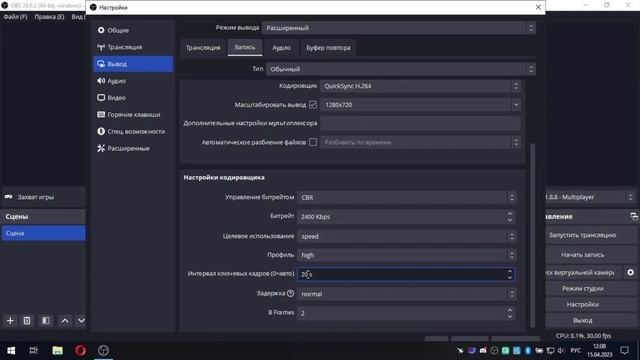
Task: Open Кодировщик QuickSync H.264 dropdown
Action: pyautogui.click(x=420, y=86)
